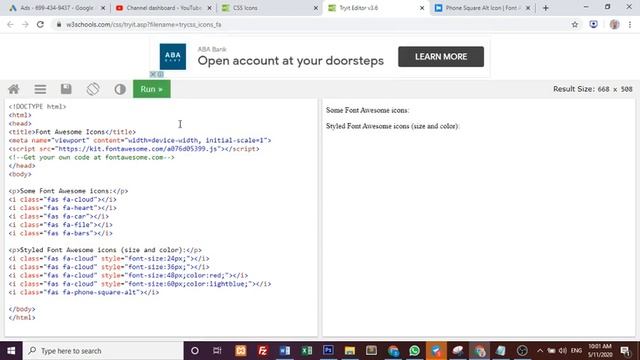Viewport: 640px width, 360px height.
Task: Switch to the CSS Icons tab
Action: (269, 8)
